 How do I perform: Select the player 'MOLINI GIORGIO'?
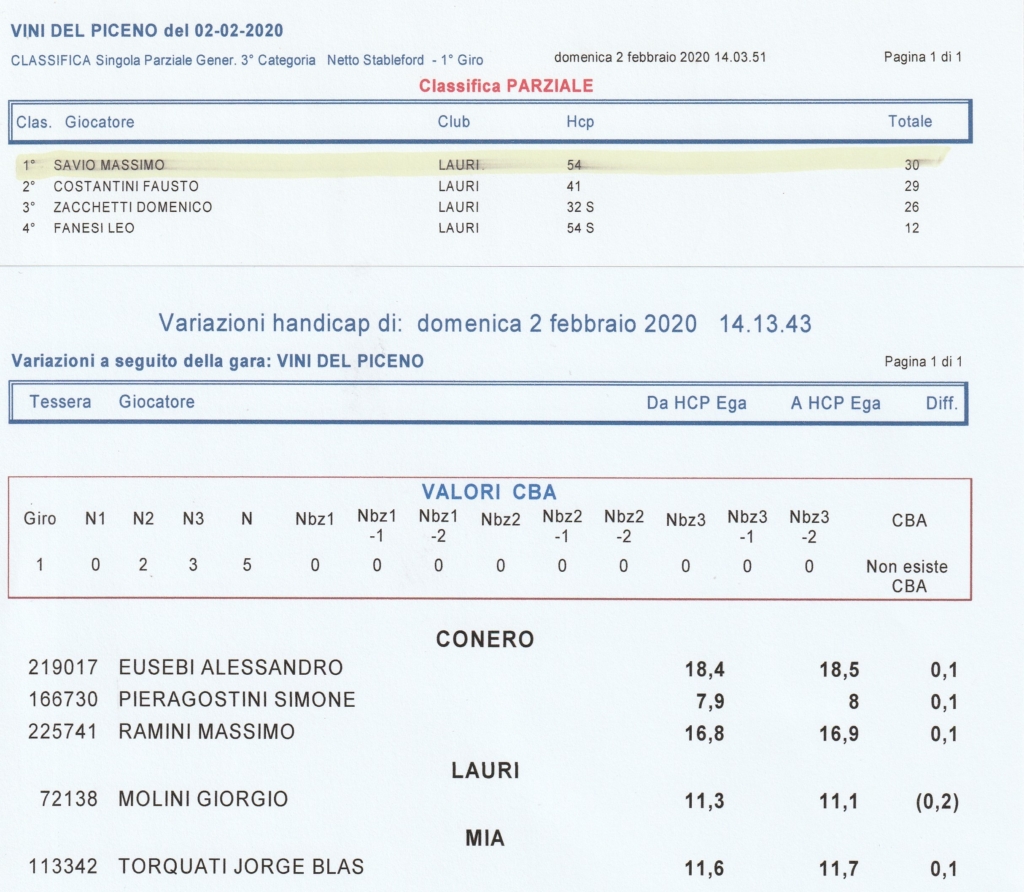point(203,799)
